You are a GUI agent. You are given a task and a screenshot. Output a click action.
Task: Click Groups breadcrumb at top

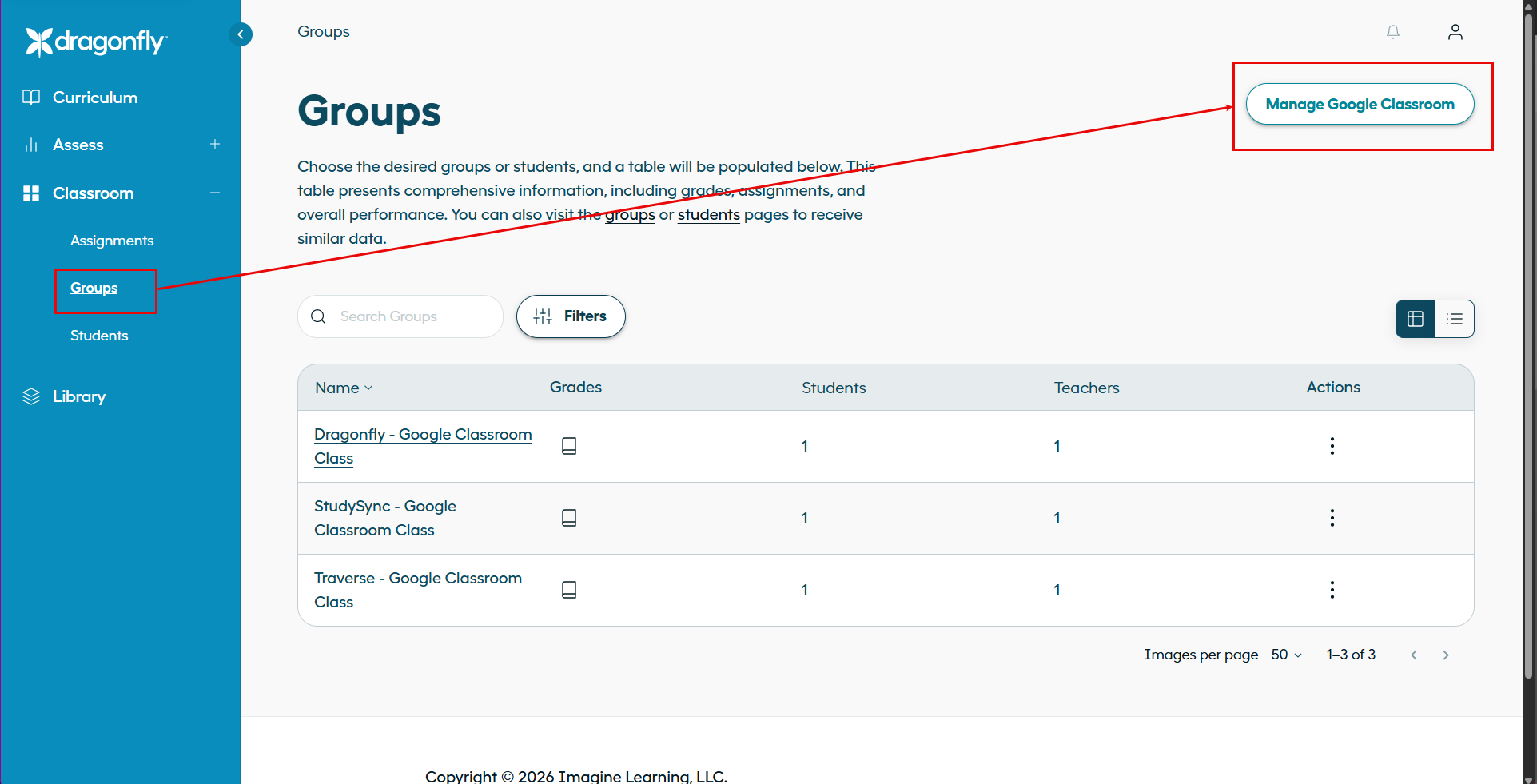[x=324, y=31]
